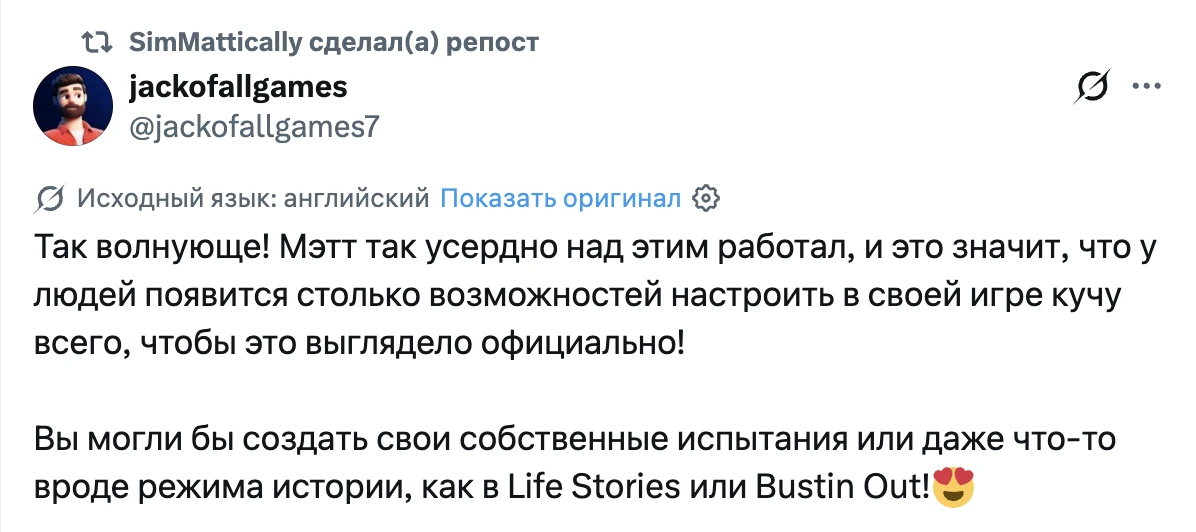Screen dimensions: 1196x532
Task: Toggle "Показать оригинал" to show original text
Action: (561, 198)
